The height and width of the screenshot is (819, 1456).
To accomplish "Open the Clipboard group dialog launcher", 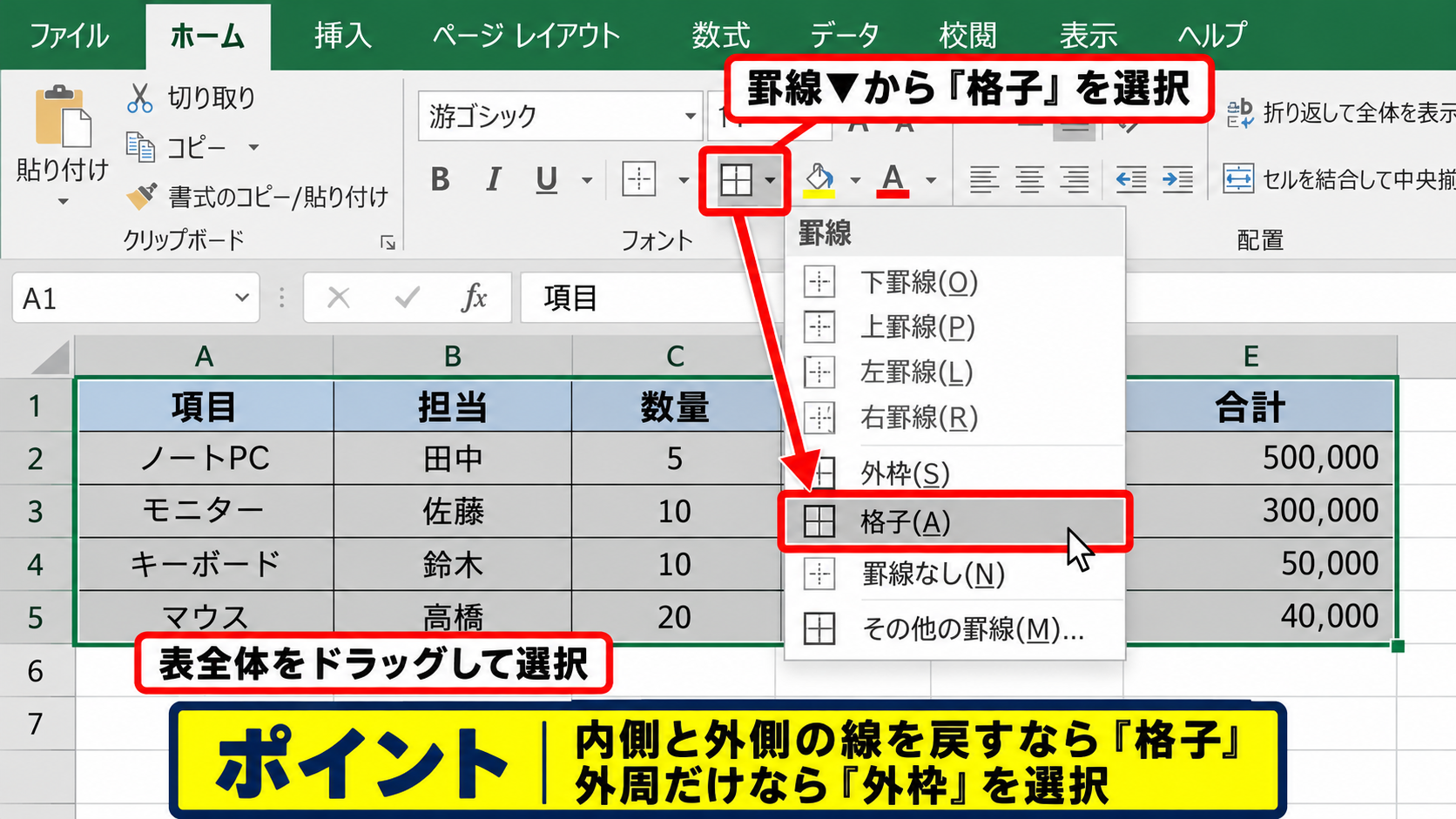I will (x=388, y=243).
